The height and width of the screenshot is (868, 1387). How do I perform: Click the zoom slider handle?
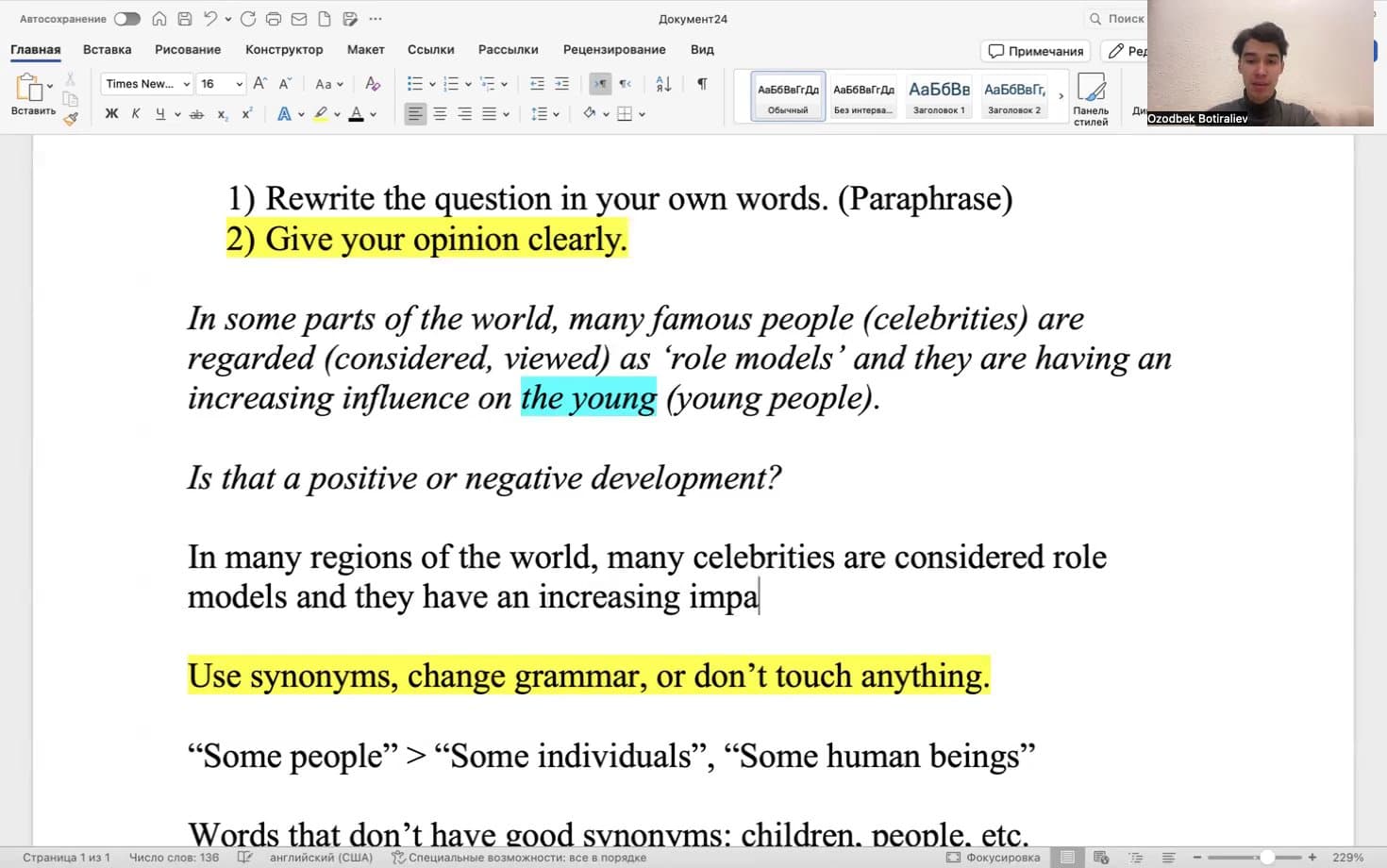tap(1267, 858)
